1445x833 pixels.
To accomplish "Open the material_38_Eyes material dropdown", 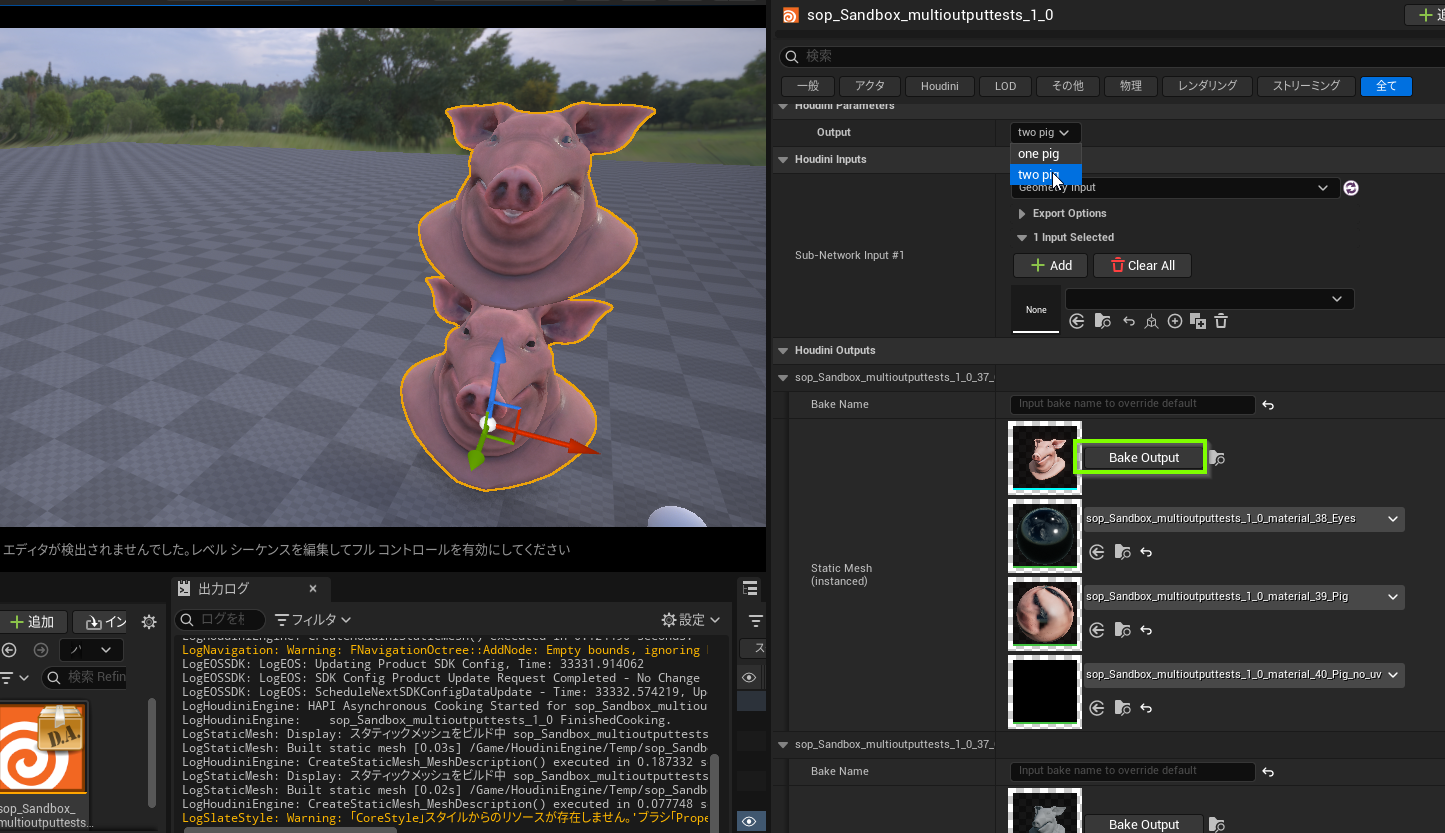I will pyautogui.click(x=1393, y=519).
